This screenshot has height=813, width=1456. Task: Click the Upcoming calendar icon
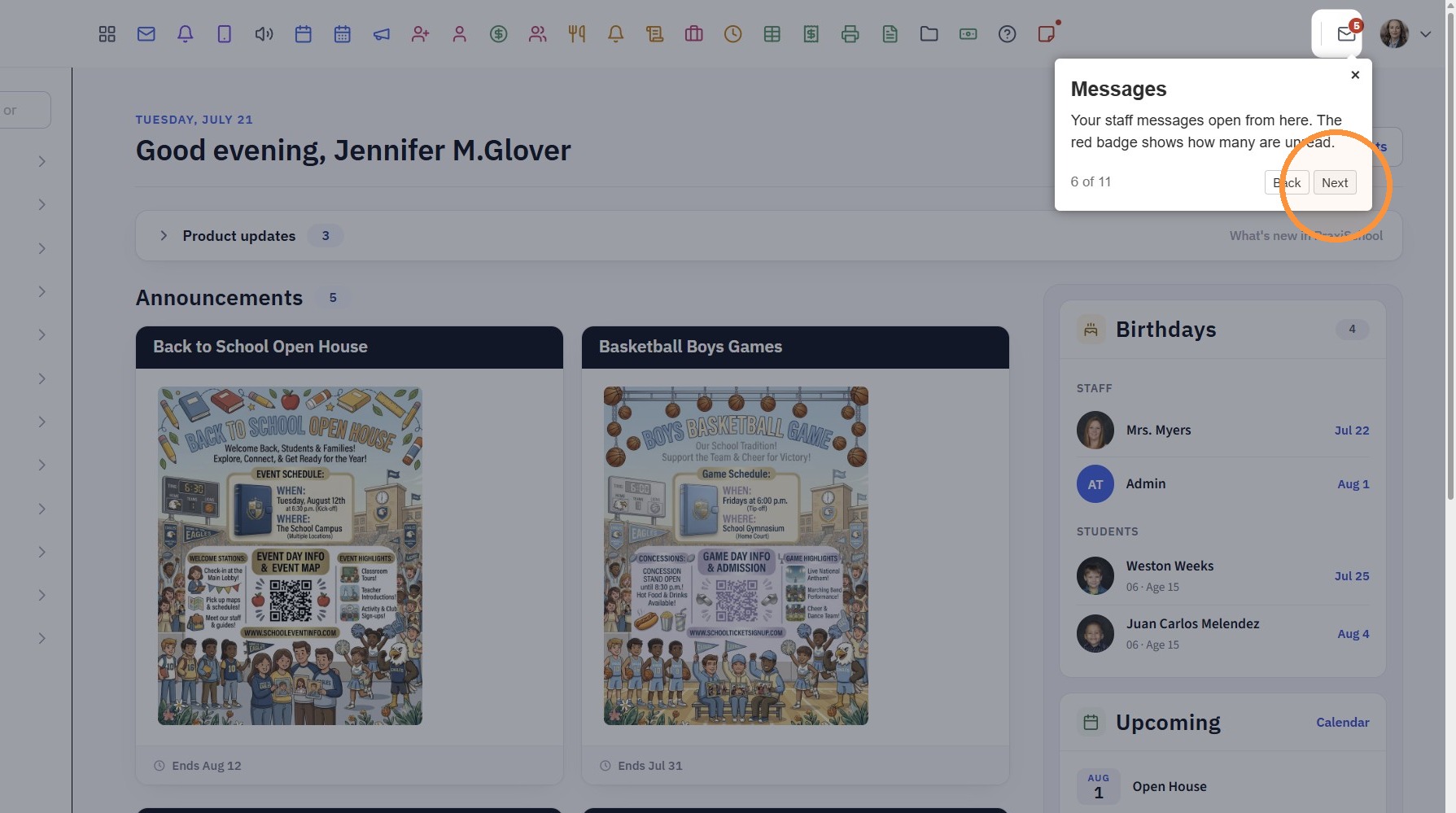click(1091, 723)
